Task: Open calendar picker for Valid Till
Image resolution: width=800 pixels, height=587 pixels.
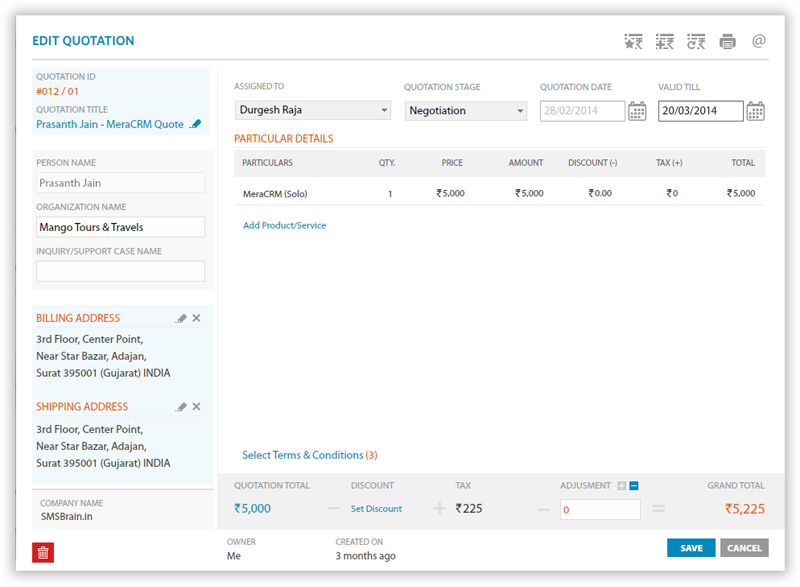Action: [x=756, y=111]
